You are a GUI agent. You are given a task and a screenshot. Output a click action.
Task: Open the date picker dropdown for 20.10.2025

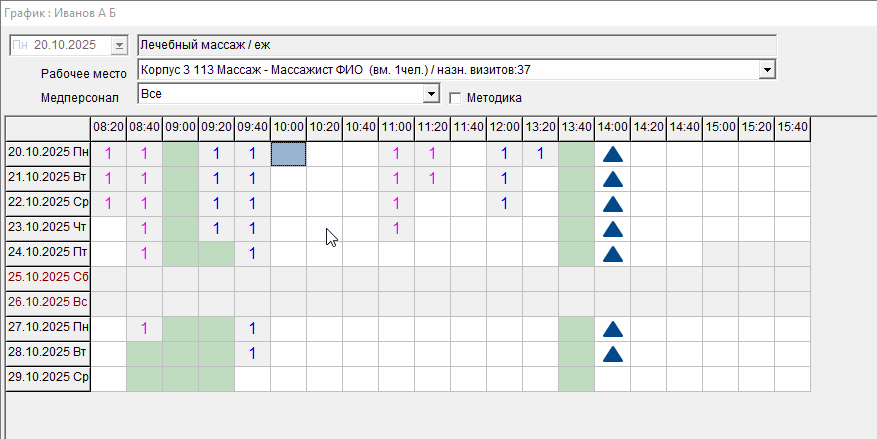coord(120,46)
